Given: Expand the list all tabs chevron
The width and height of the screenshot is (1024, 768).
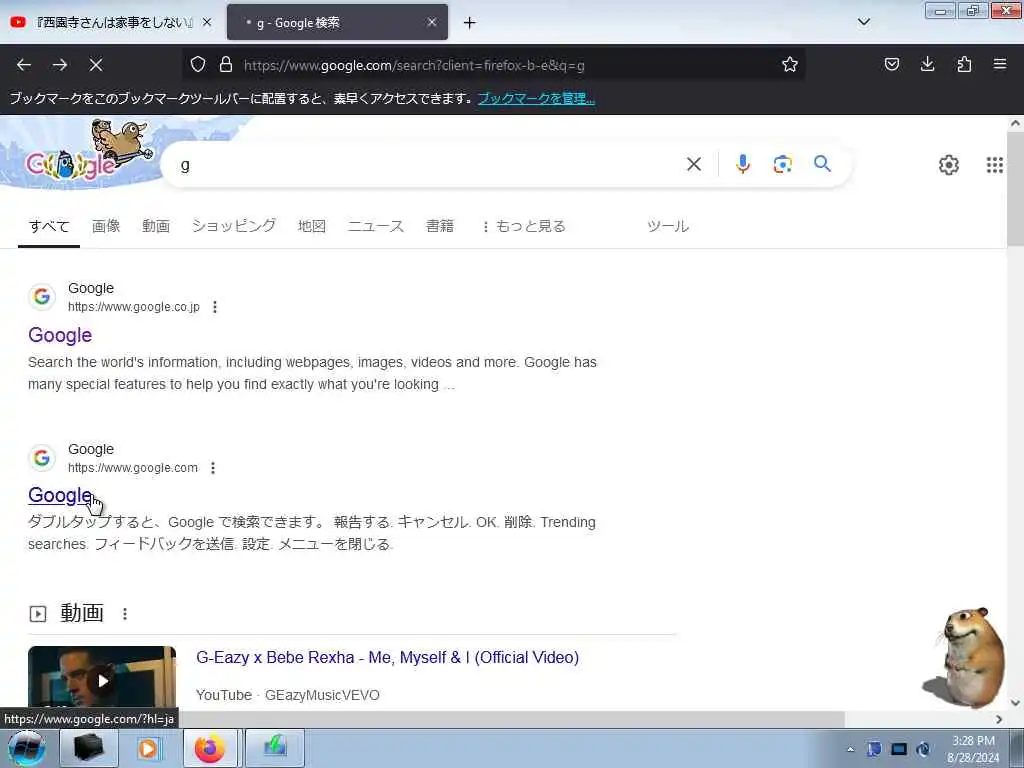Looking at the screenshot, I should [863, 22].
